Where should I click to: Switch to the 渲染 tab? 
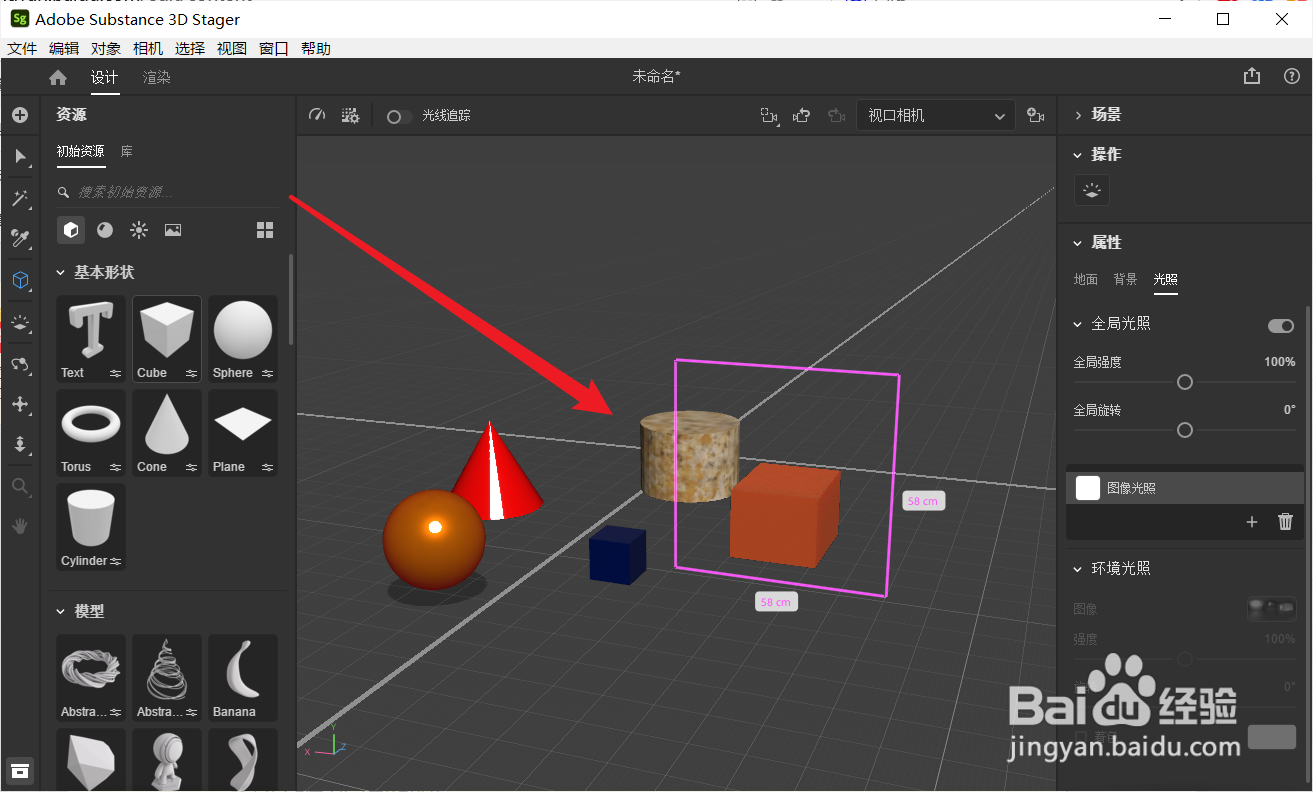157,77
